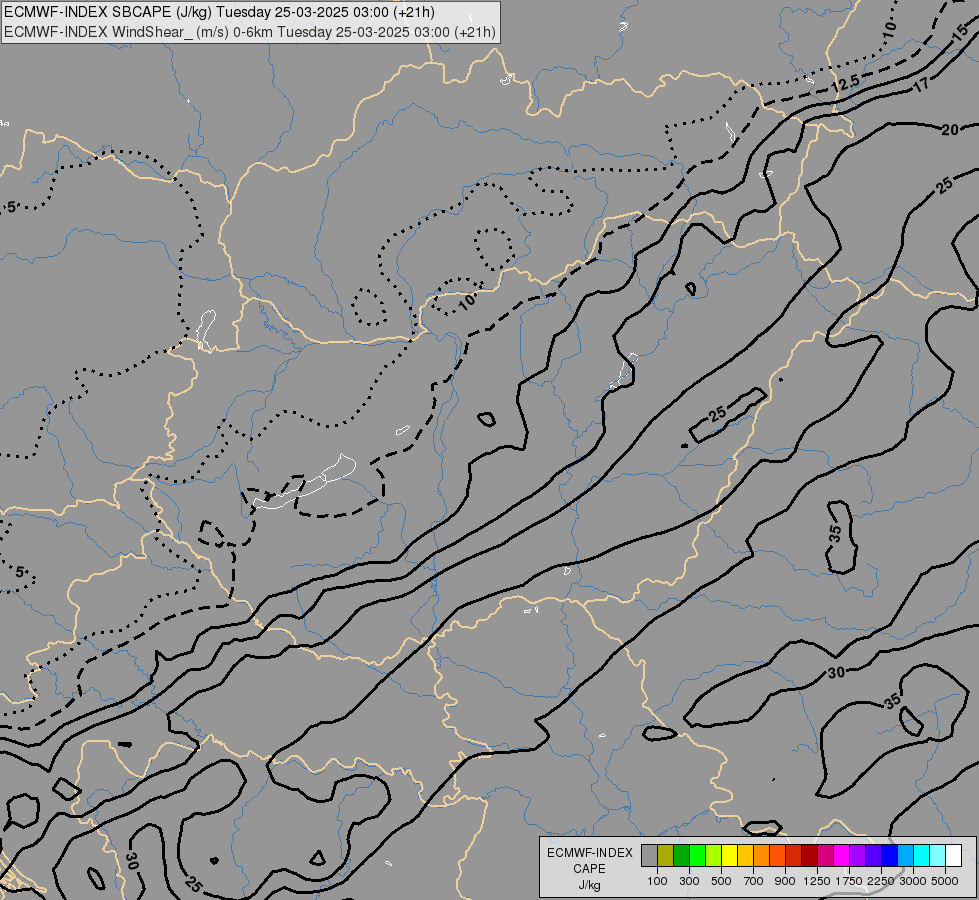The width and height of the screenshot is (979, 900).
Task: Click the 25 label inside the elongated closed contour
Action: 717,413
